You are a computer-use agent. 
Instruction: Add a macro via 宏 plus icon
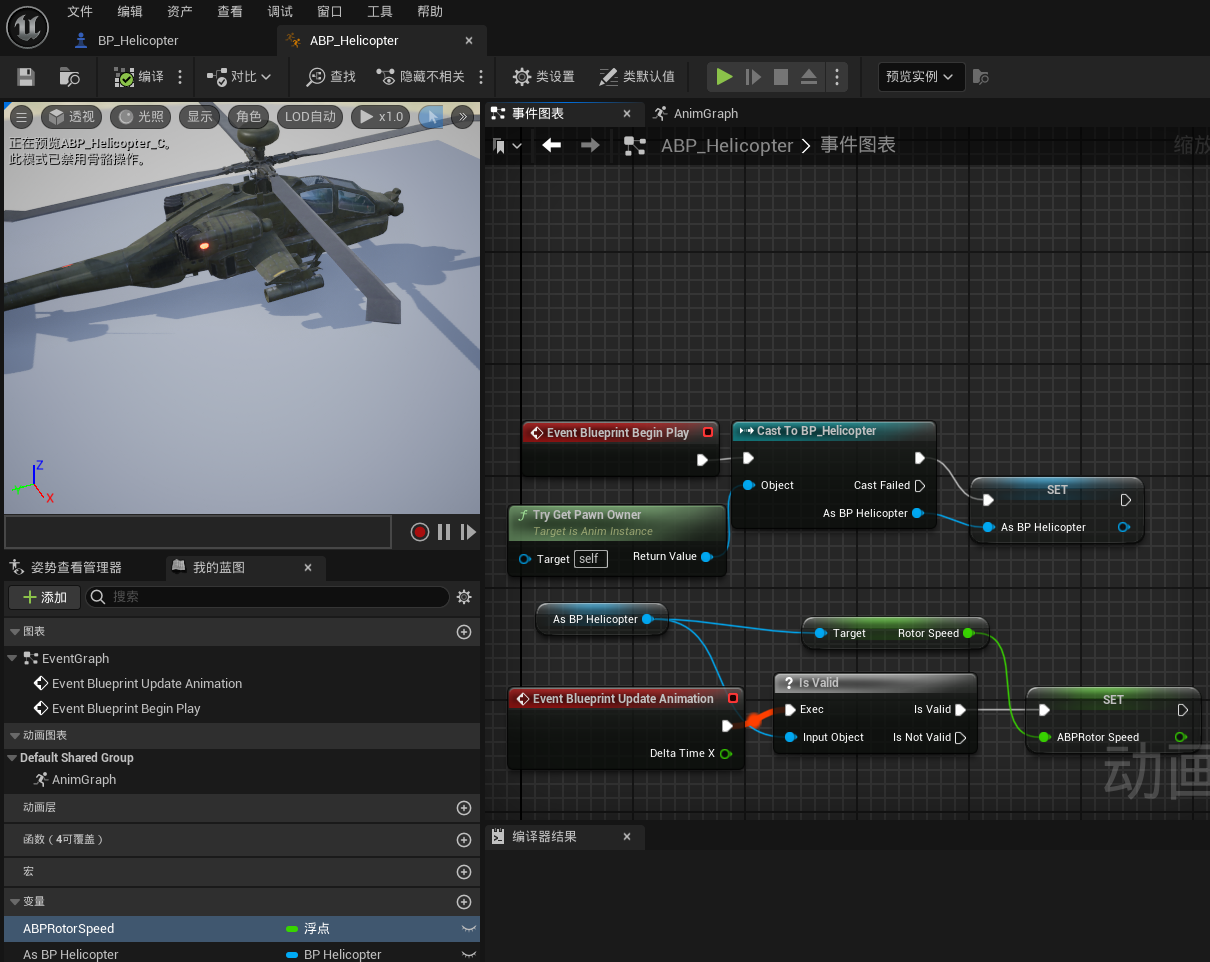point(464,872)
